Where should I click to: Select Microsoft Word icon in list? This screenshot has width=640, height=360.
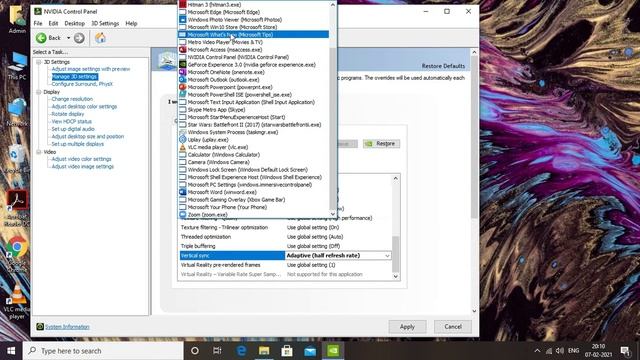pyautogui.click(x=182, y=192)
